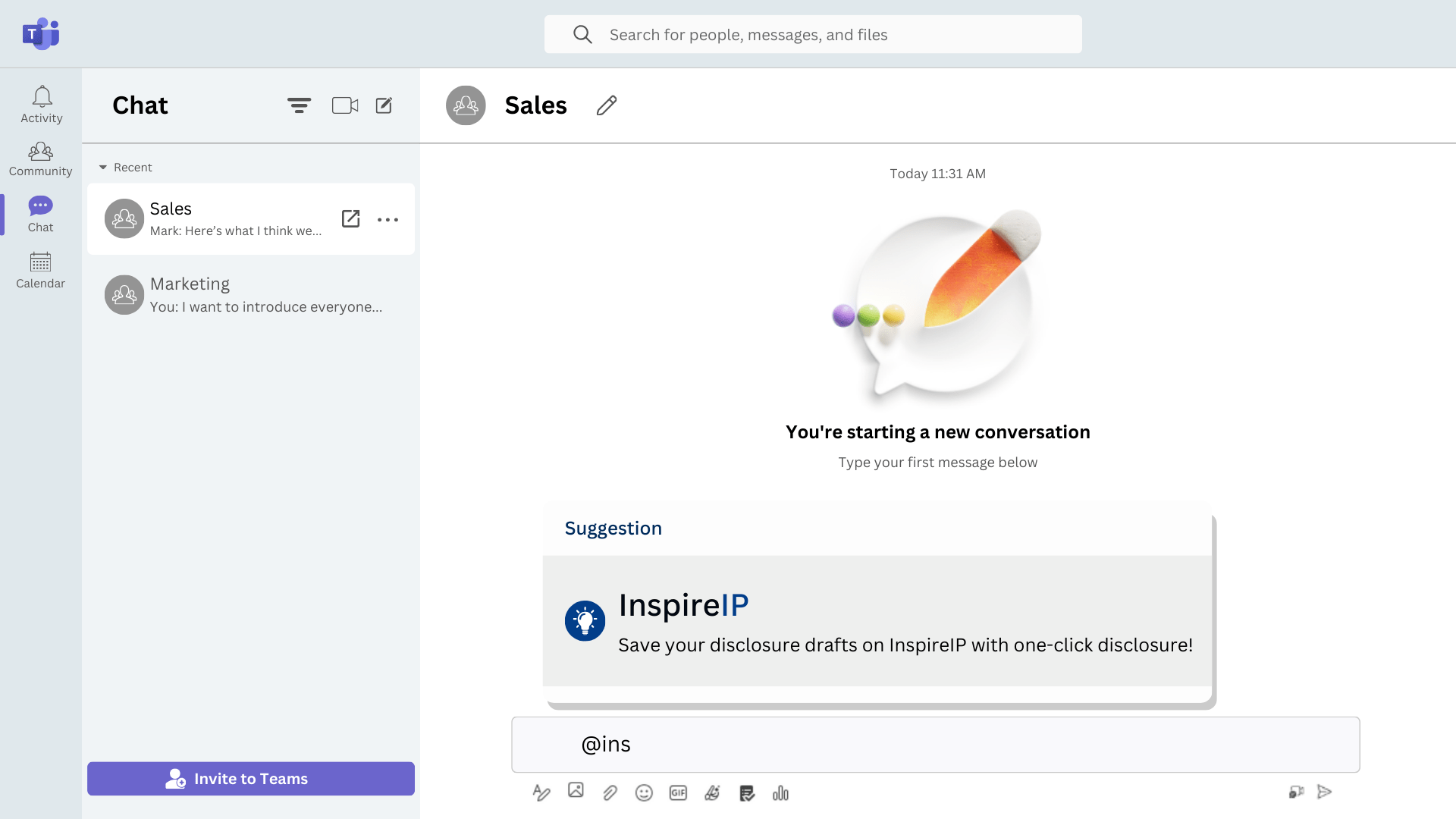
Task: Go to the Calendar section
Action: [x=41, y=269]
